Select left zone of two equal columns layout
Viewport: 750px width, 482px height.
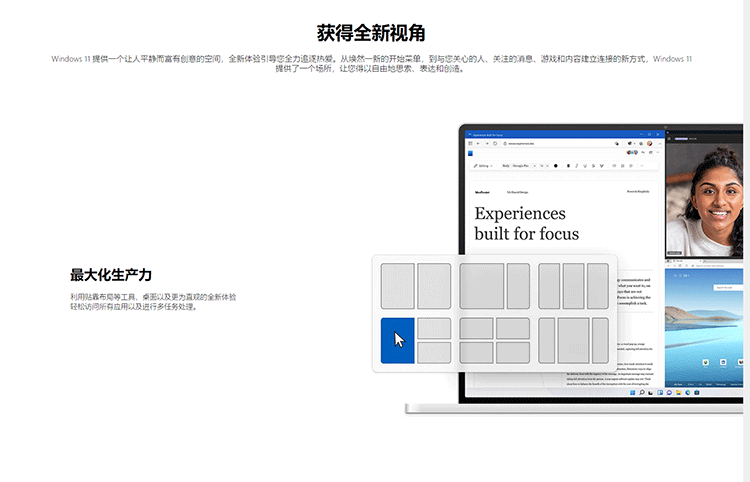(x=397, y=286)
